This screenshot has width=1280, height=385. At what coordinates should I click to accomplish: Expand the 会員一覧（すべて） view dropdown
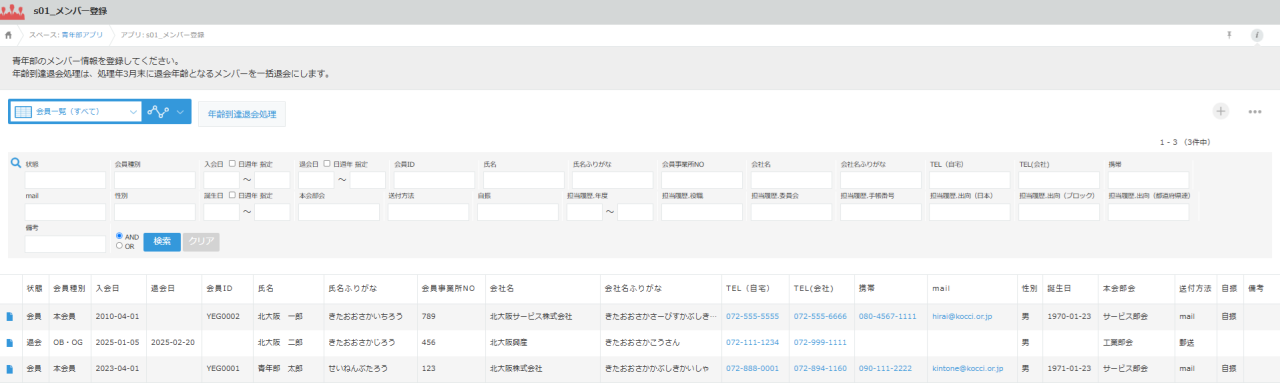[x=75, y=112]
